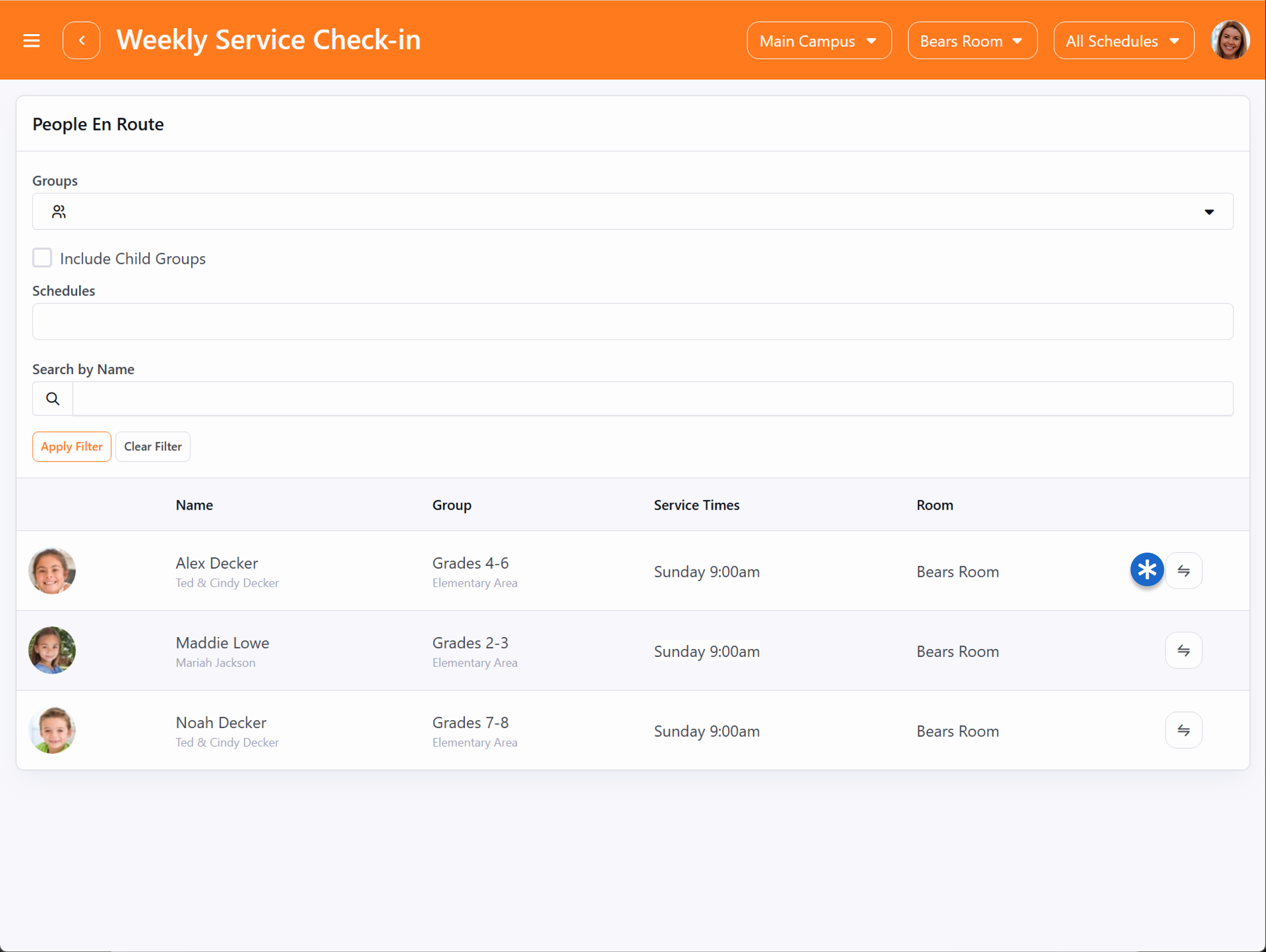Click the search magnifier icon

tap(52, 399)
